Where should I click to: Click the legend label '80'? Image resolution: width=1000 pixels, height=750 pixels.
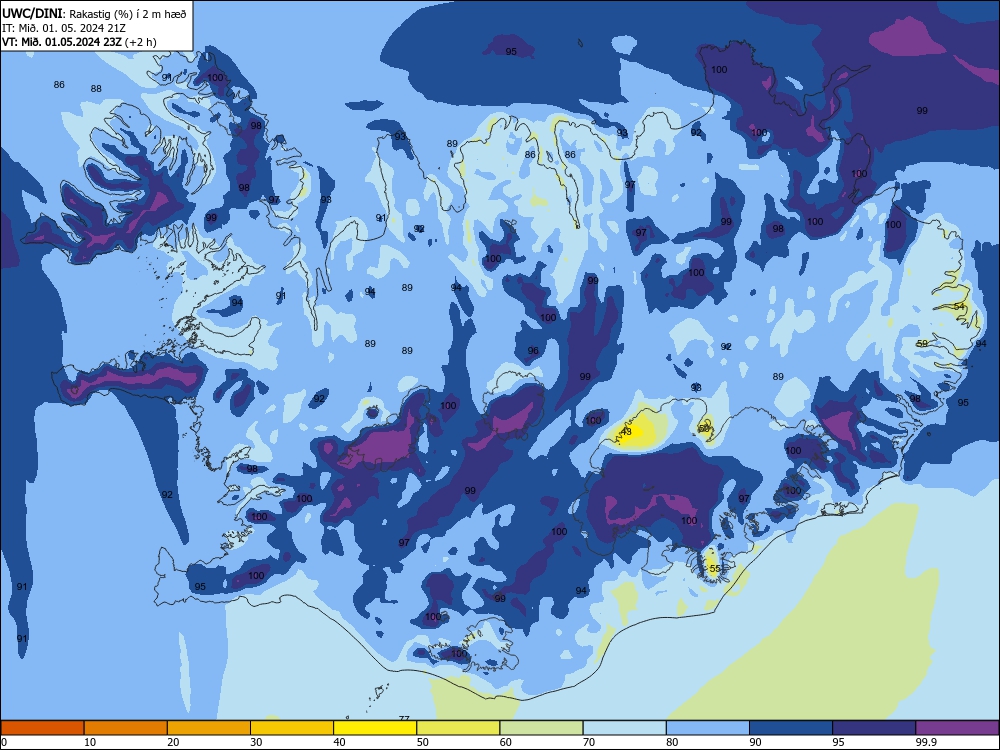click(672, 742)
